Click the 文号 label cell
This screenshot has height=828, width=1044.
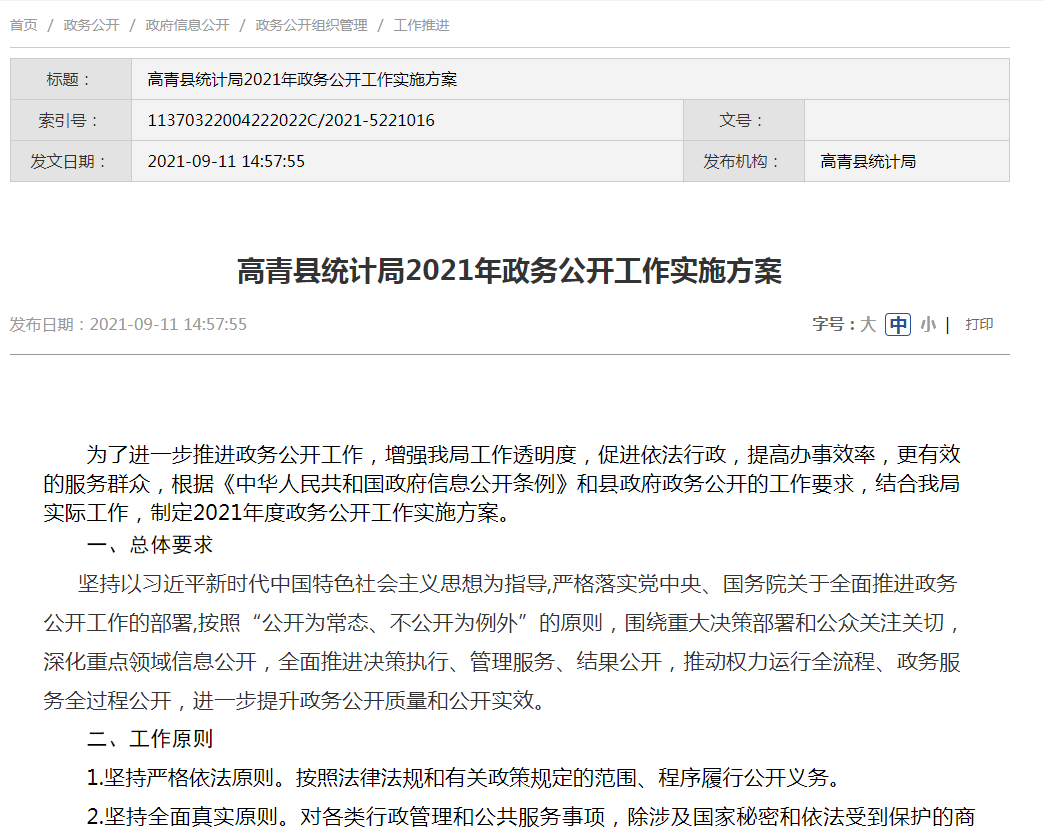[743, 120]
